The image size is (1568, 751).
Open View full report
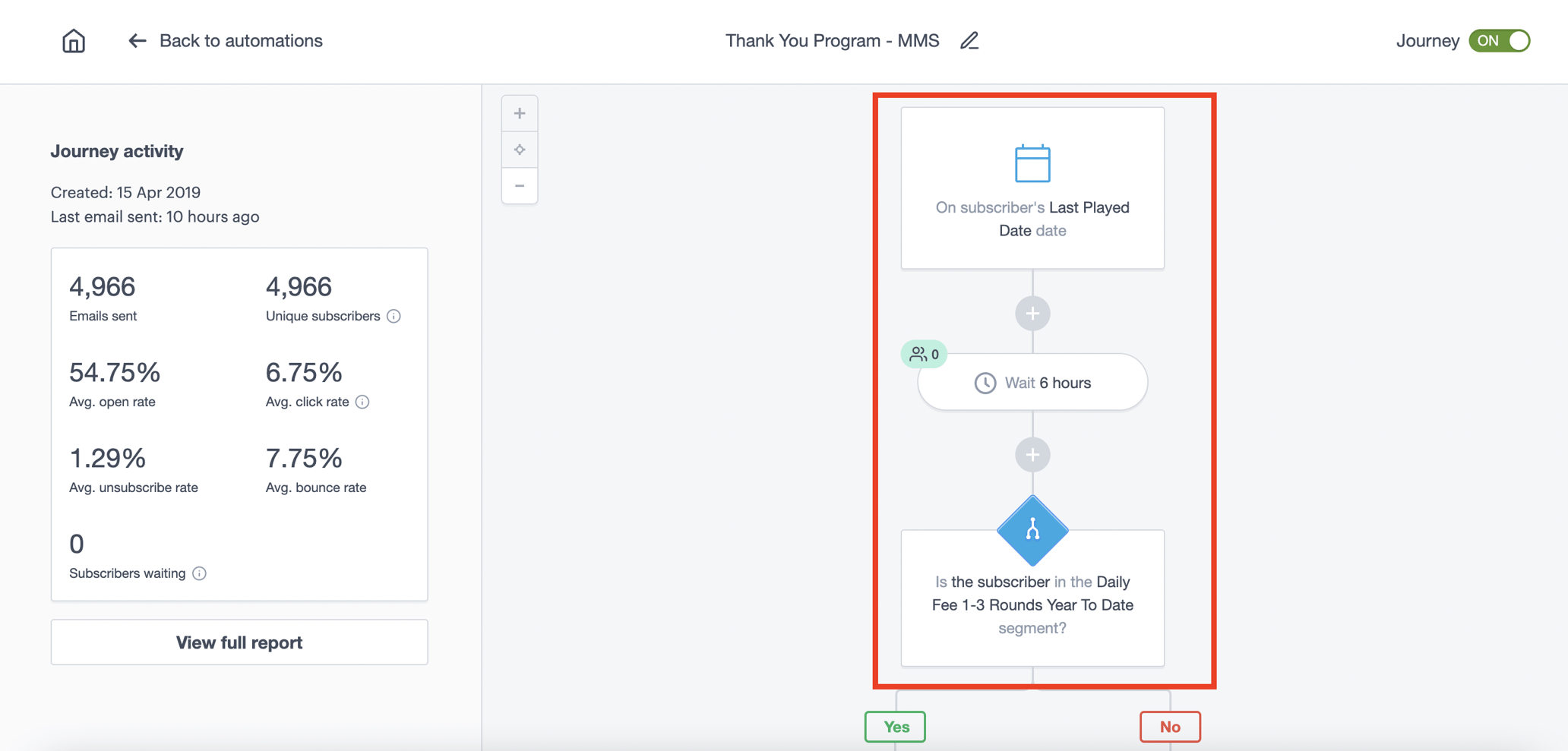(x=239, y=642)
